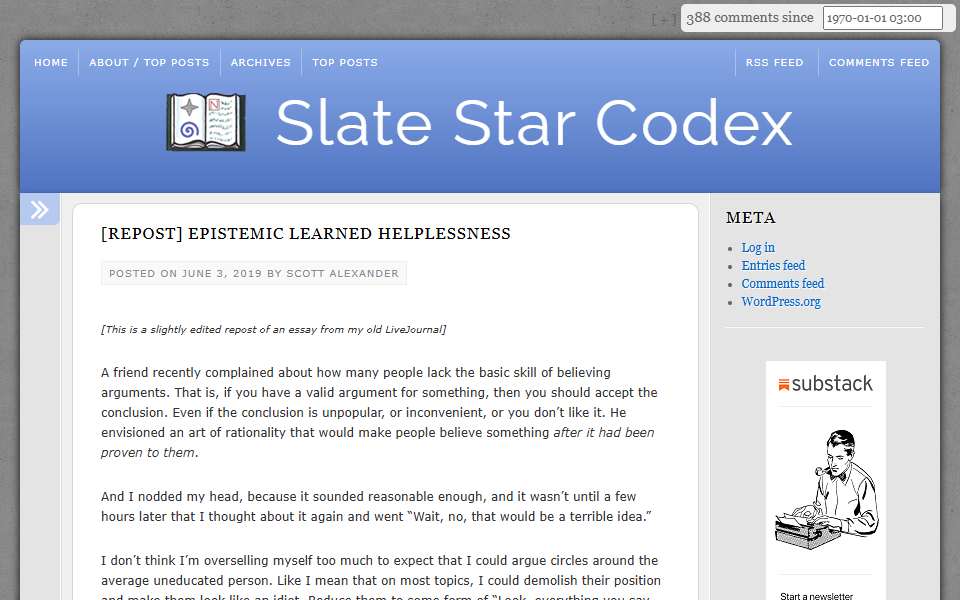Open the Home menu item
960x600 pixels.
tap(51, 62)
